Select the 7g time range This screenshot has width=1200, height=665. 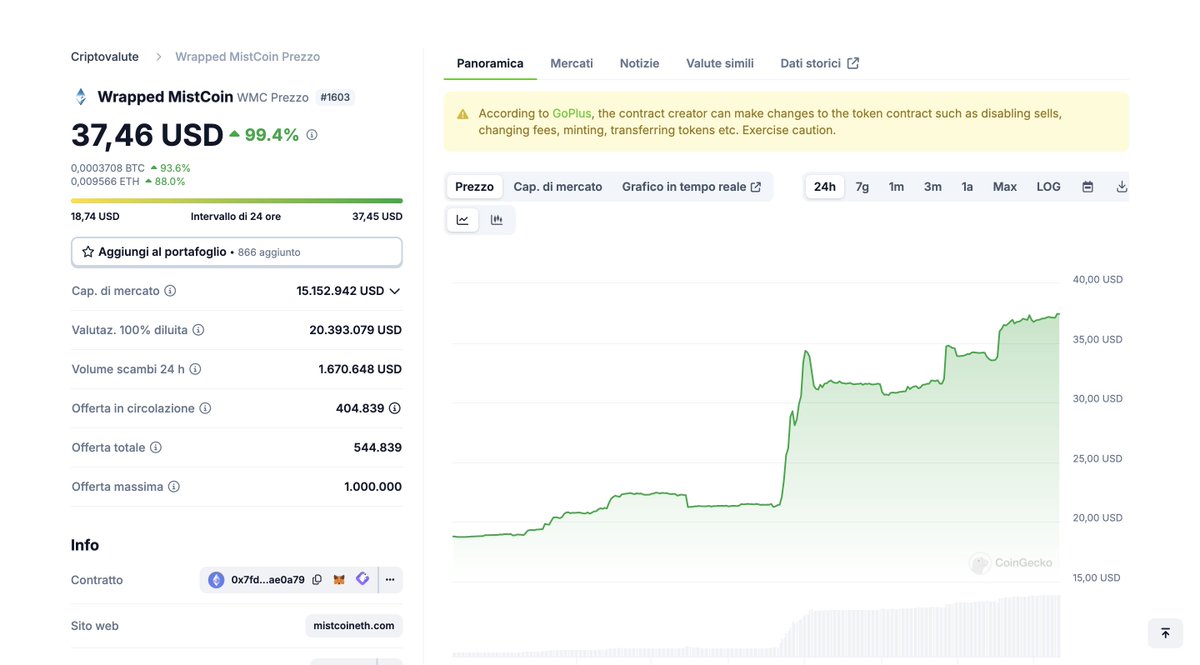[862, 187]
